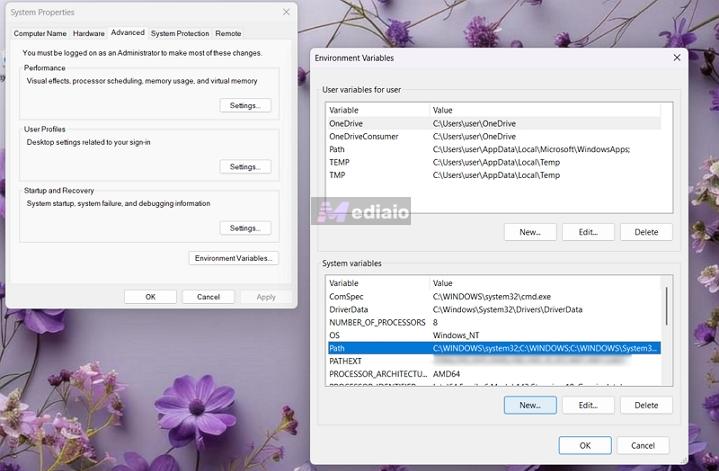
Task: Select the Advanced tab
Action: [x=127, y=33]
